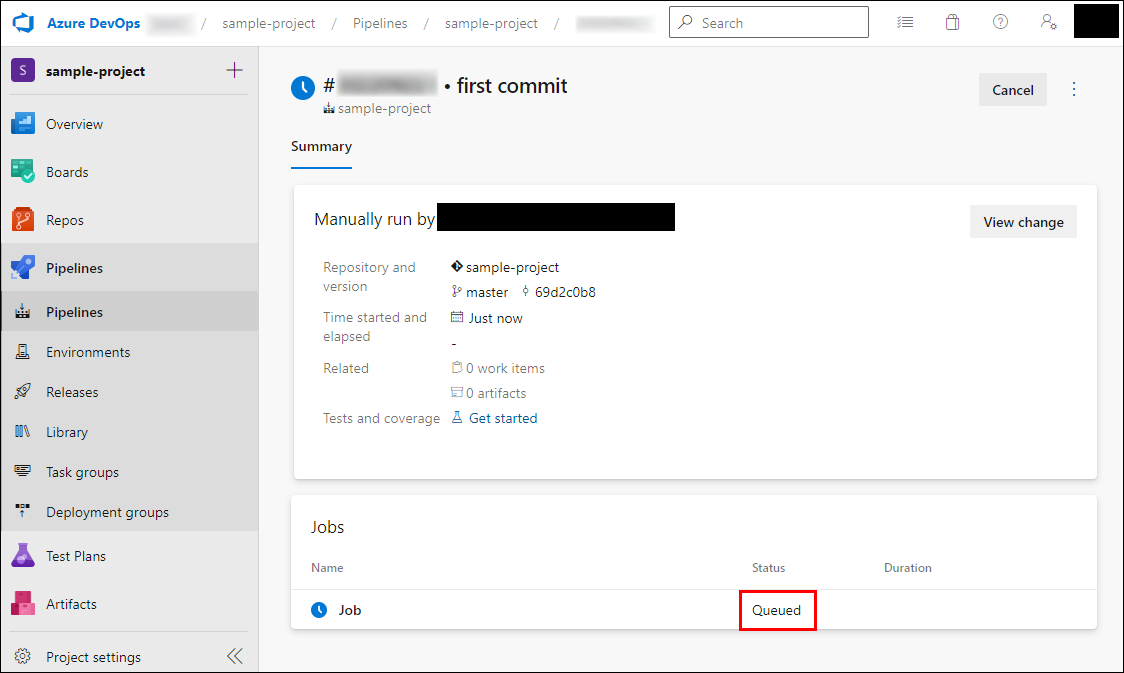
Task: Collapse the sidebar with double-chevron icon
Action: (235, 656)
